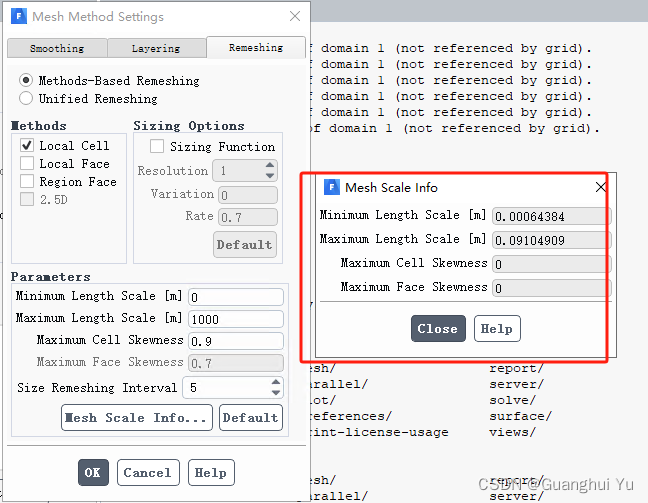648x503 pixels.
Task: Click console text 'solve/'
Action: [512, 400]
